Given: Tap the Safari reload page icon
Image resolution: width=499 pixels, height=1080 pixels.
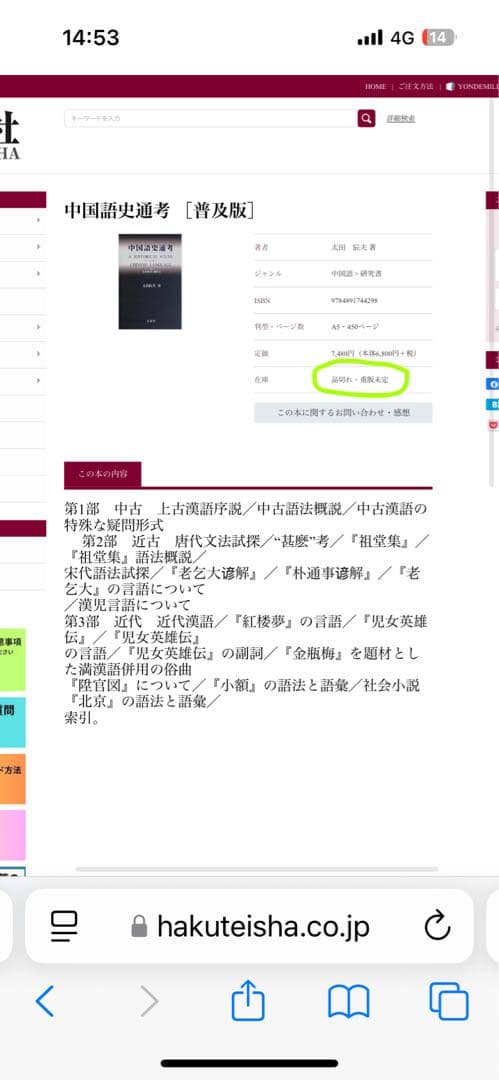Looking at the screenshot, I should pos(437,926).
